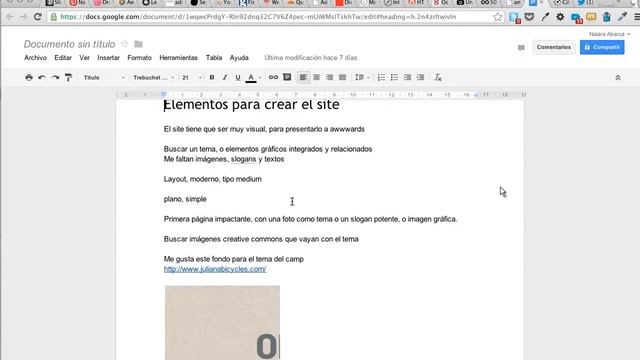This screenshot has width=640, height=360.
Task: Open the julianabicycles.com link
Action: (215, 269)
